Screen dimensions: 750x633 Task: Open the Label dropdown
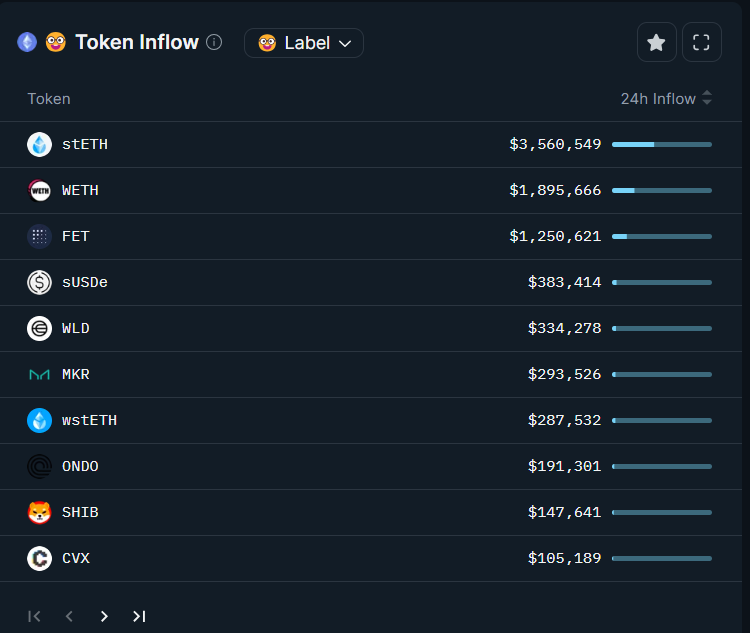pos(304,43)
